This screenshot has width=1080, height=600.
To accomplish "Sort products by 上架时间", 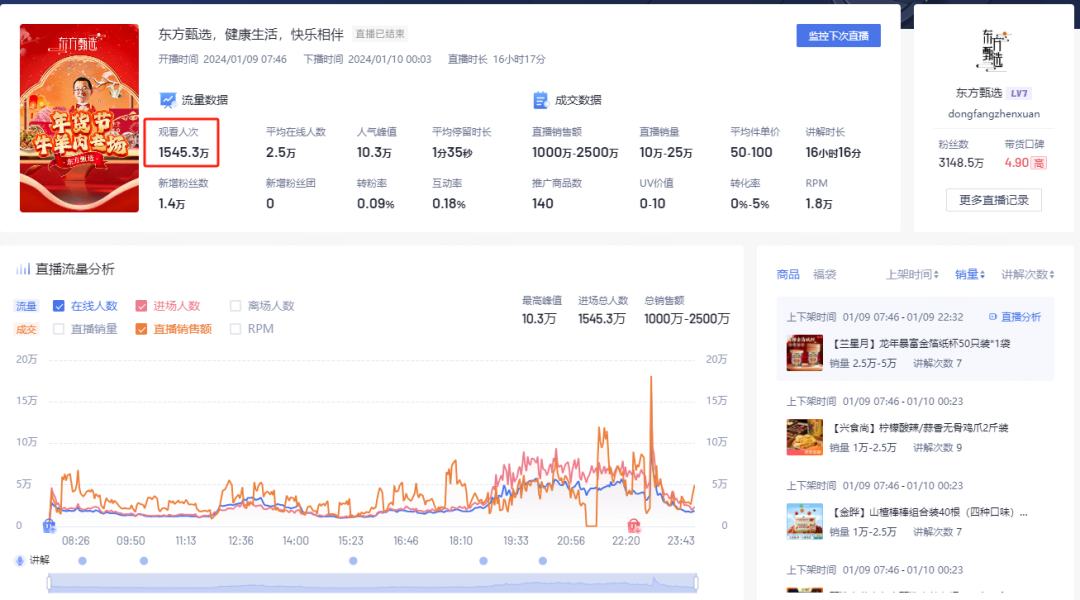I will [912, 275].
